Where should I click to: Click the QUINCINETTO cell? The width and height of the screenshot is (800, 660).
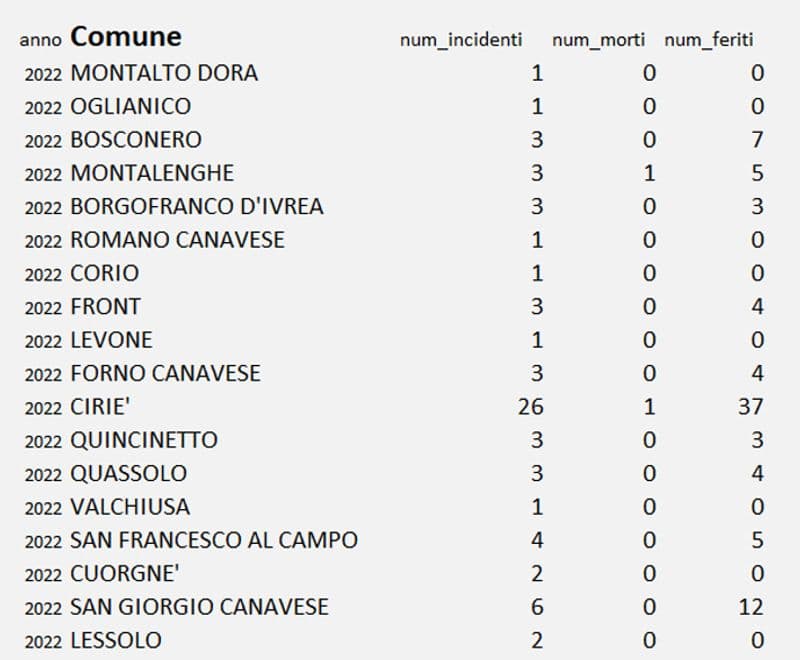tap(144, 440)
